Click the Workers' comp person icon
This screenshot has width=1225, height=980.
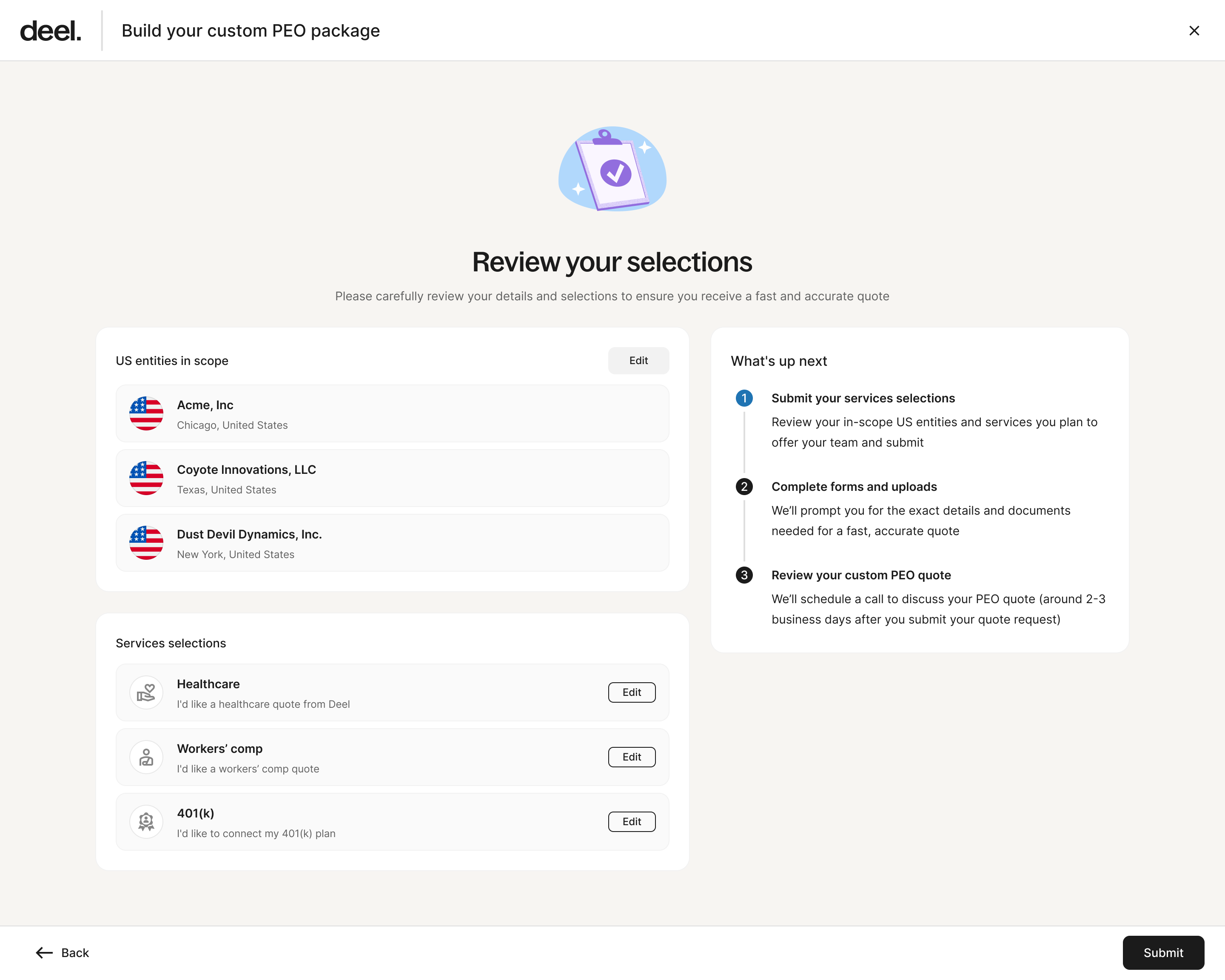click(146, 757)
